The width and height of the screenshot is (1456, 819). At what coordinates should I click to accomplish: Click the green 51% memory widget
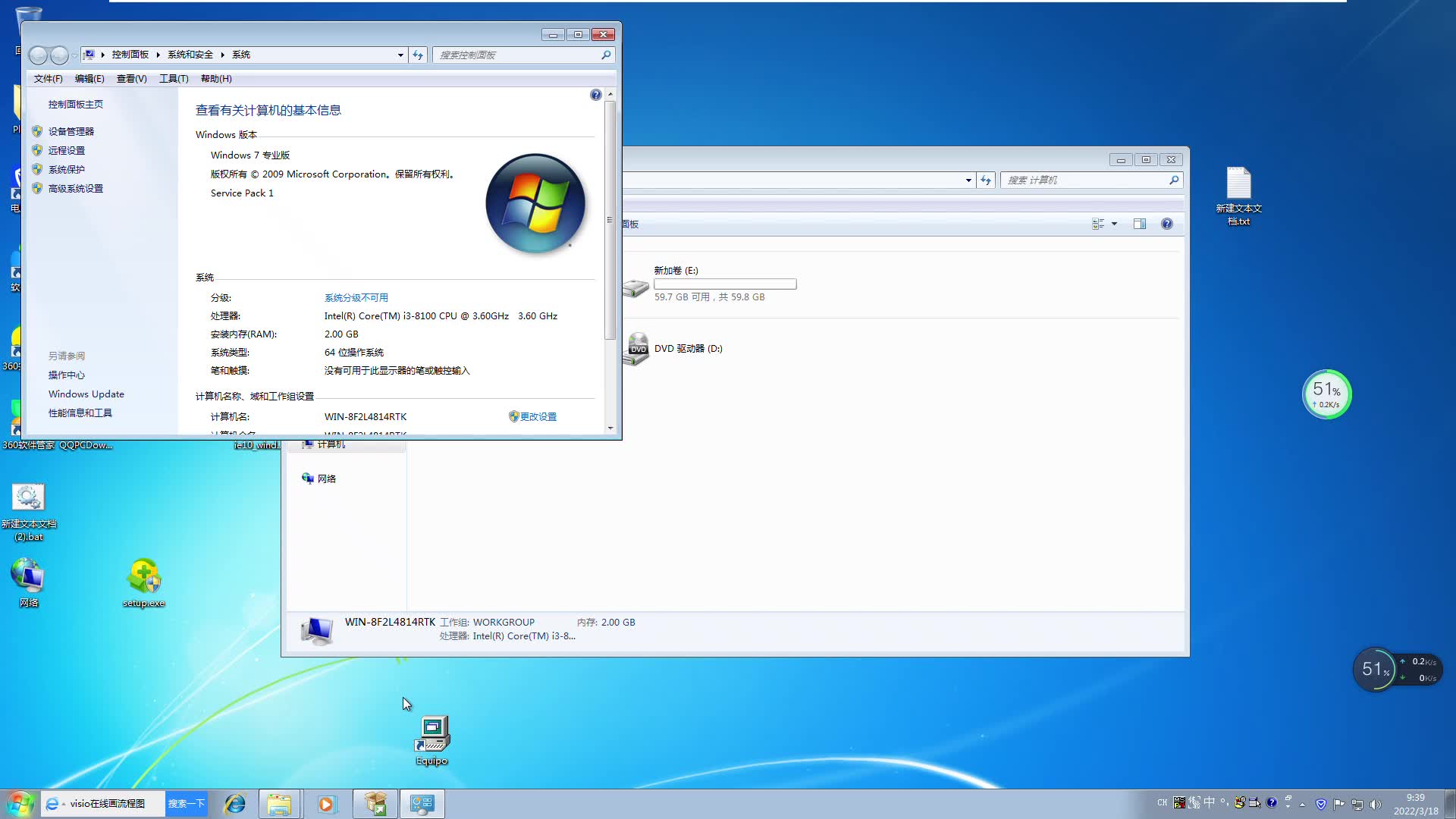click(1326, 394)
